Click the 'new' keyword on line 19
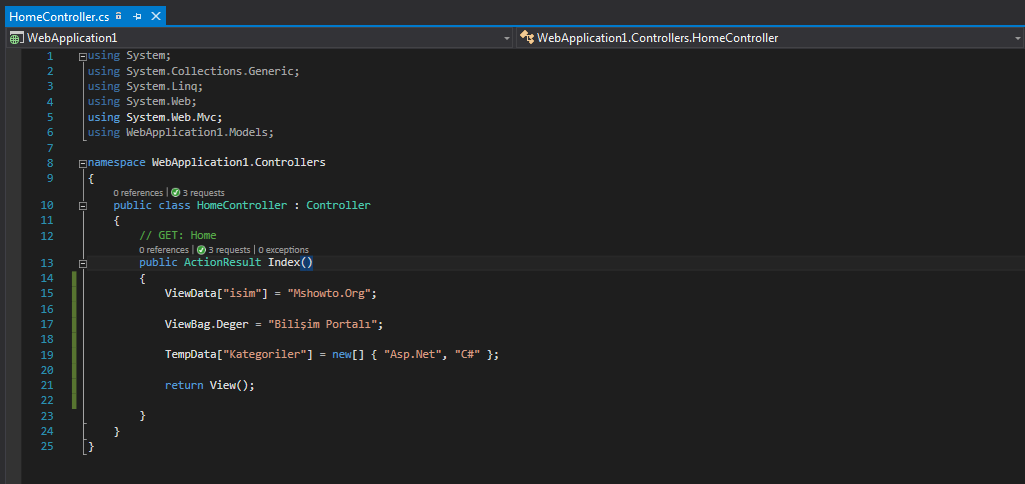The width and height of the screenshot is (1025, 484). pos(342,354)
